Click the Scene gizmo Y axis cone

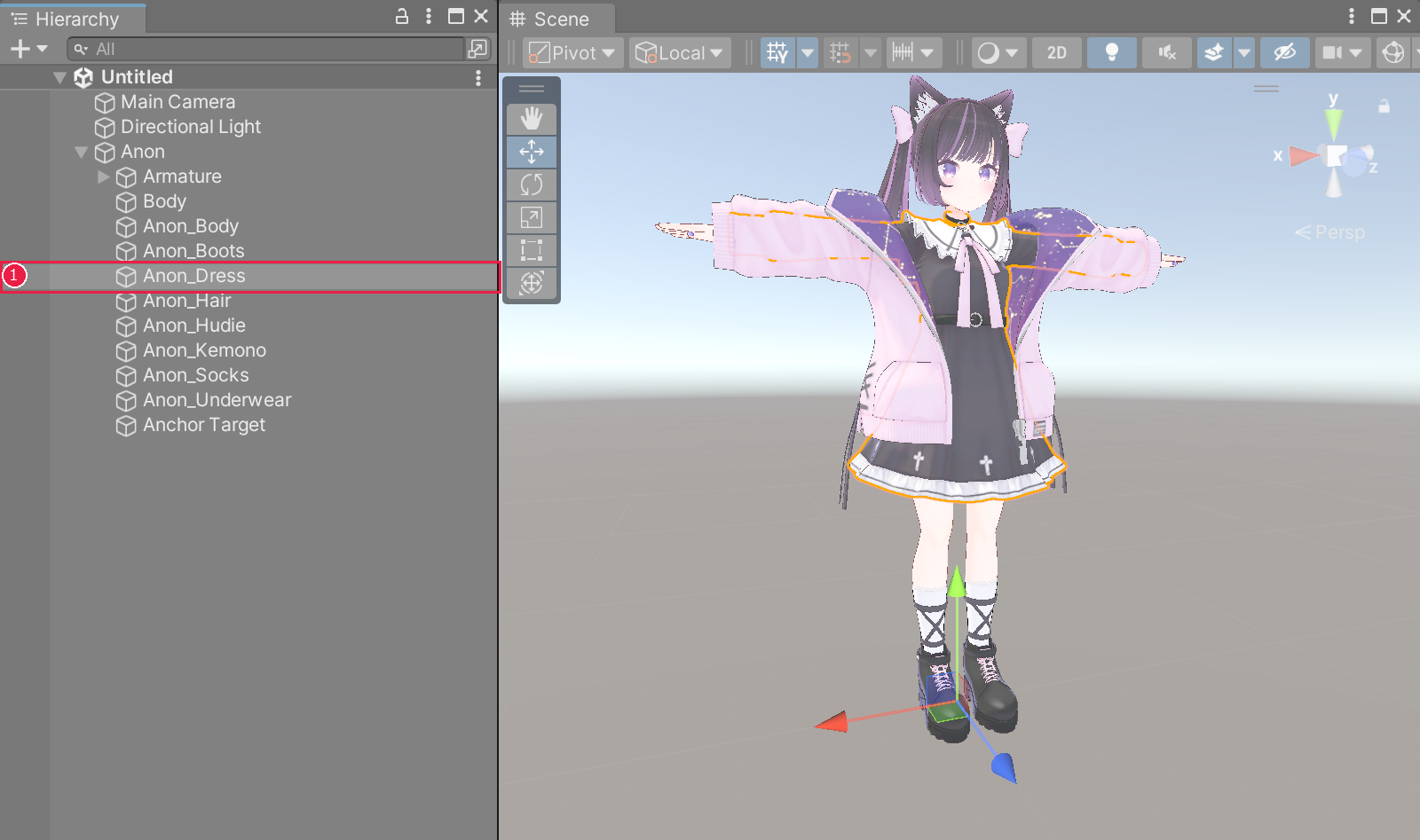coord(1334,122)
